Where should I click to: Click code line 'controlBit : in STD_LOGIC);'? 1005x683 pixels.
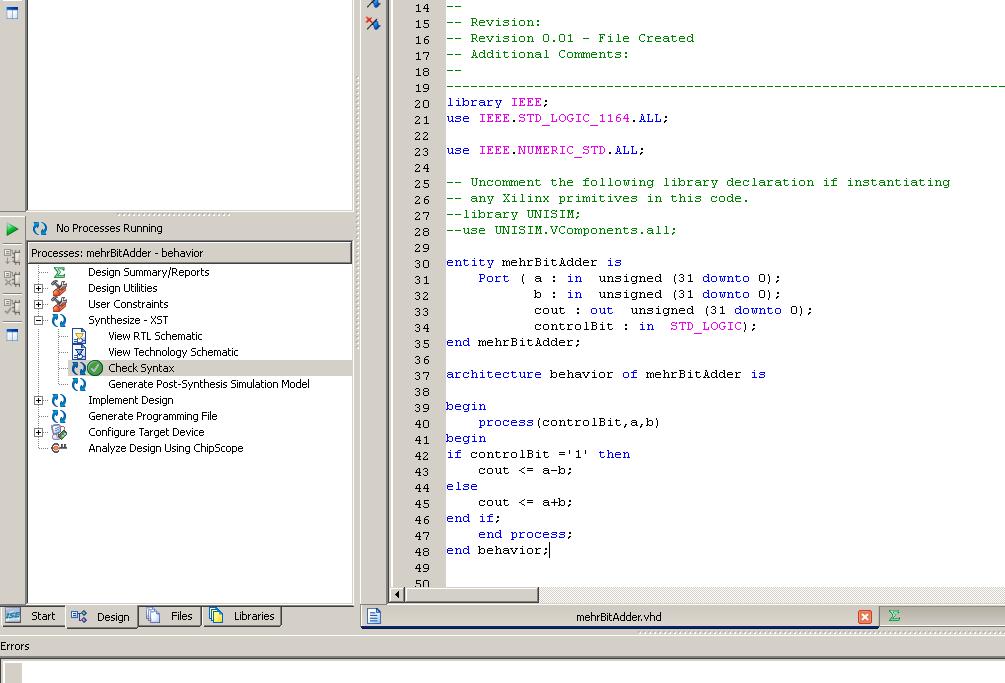645,327
